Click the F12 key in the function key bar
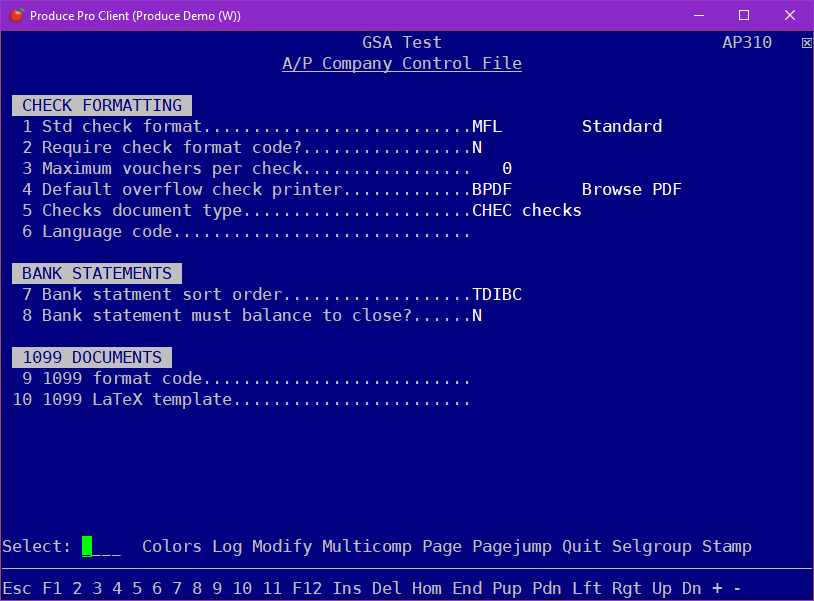Screen dimensions: 814x601 [307, 589]
